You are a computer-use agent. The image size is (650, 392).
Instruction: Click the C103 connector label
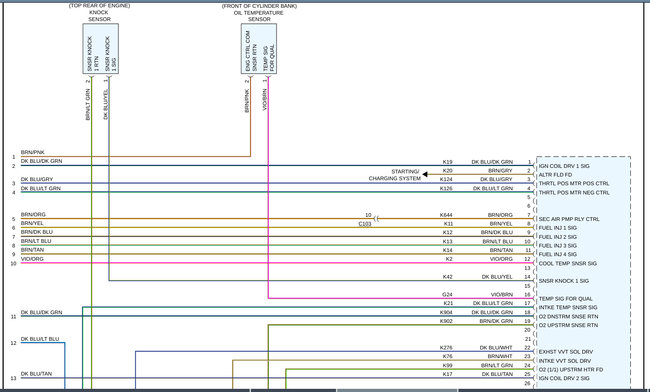365,224
